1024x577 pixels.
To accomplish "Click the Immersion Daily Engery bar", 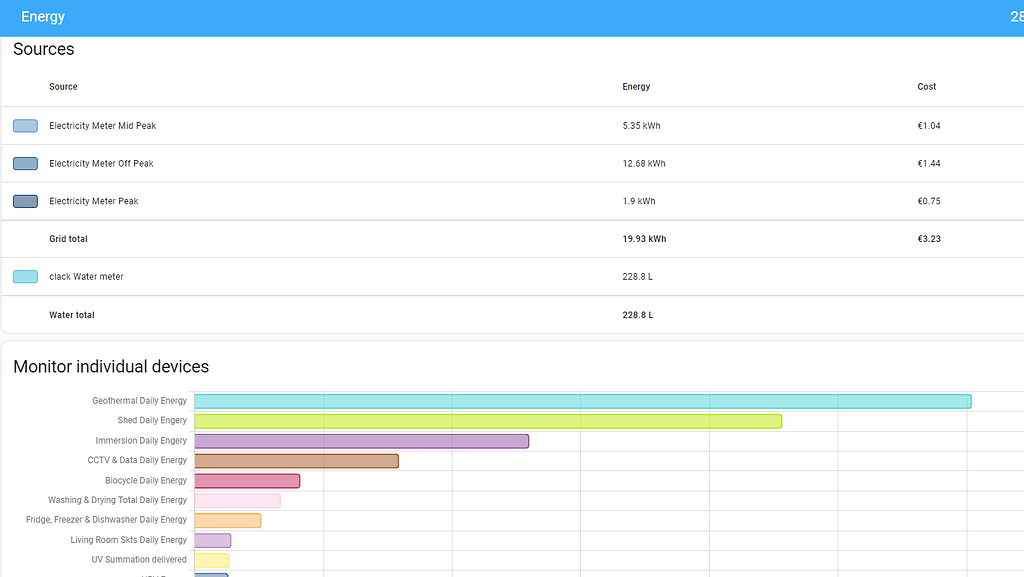I will (362, 441).
